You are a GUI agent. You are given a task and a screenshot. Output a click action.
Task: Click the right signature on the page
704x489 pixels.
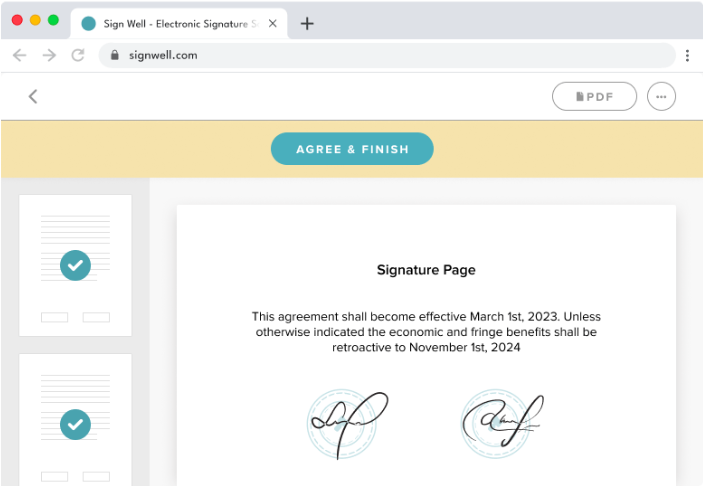coord(500,421)
